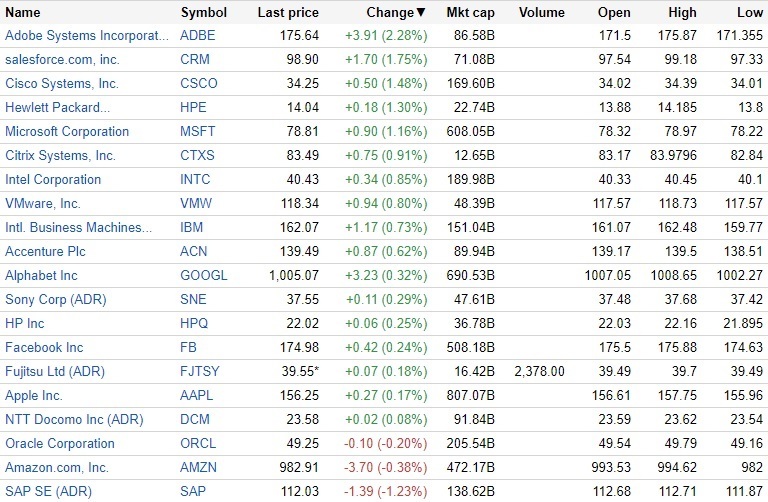Image resolution: width=768 pixels, height=502 pixels.
Task: Open the Facebook Inc link
Action: pos(44,347)
